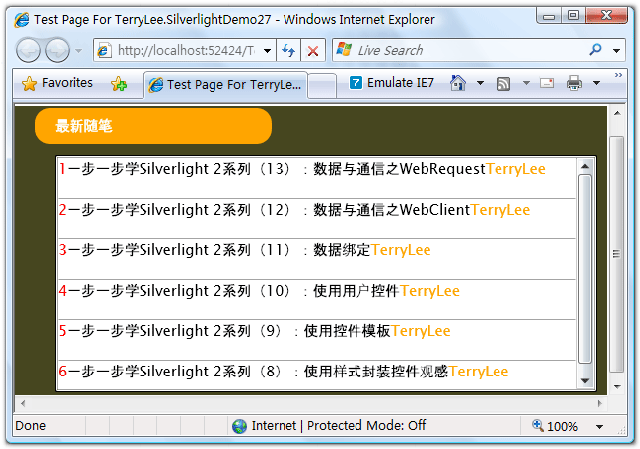Click the browser Forward button
Viewport: 640px width, 449px height.
(x=58, y=50)
